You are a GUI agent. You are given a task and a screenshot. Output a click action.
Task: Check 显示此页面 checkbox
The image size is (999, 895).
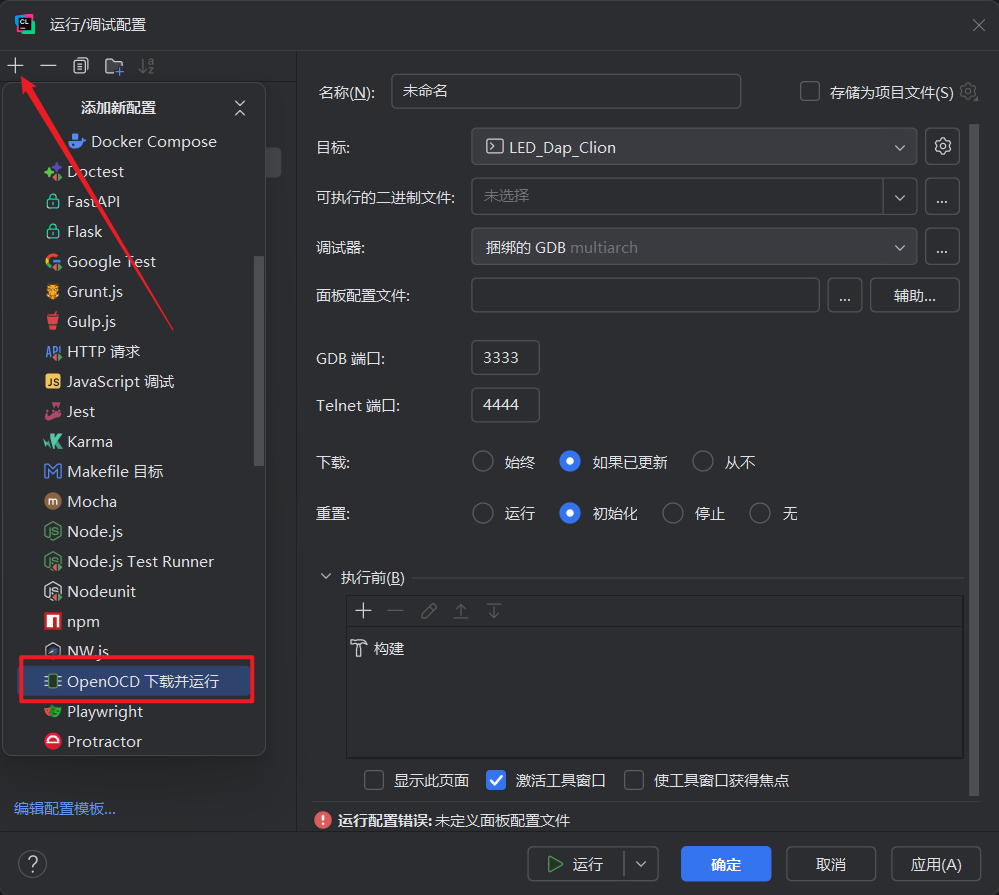click(x=374, y=780)
